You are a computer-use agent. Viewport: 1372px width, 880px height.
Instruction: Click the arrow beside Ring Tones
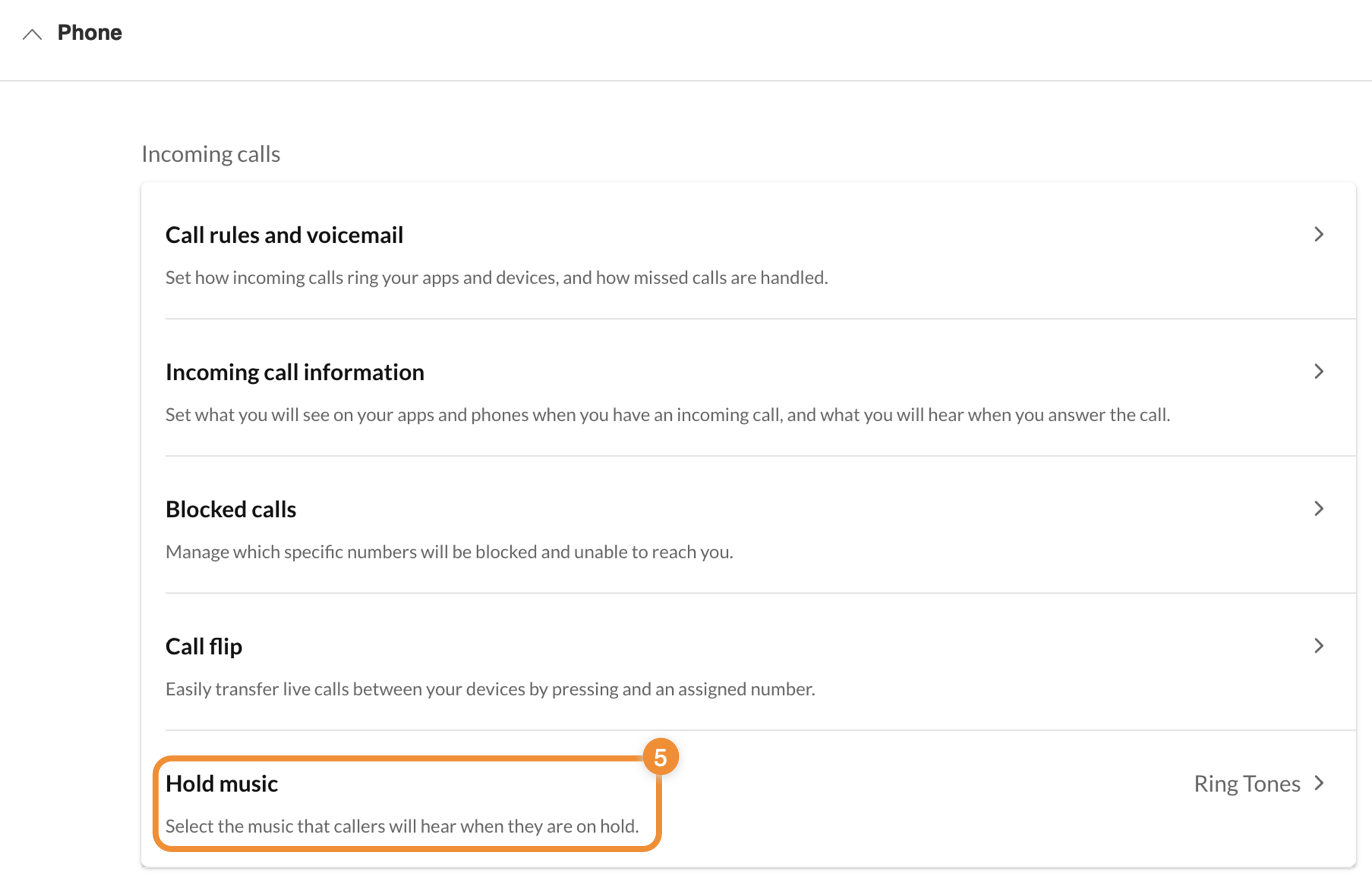1319,784
